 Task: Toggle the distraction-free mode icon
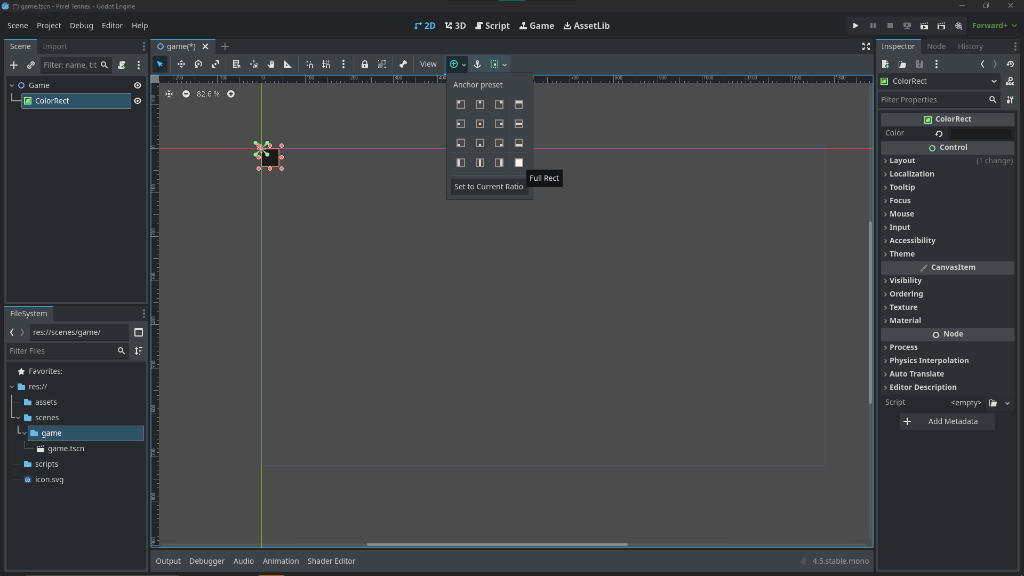[866, 46]
